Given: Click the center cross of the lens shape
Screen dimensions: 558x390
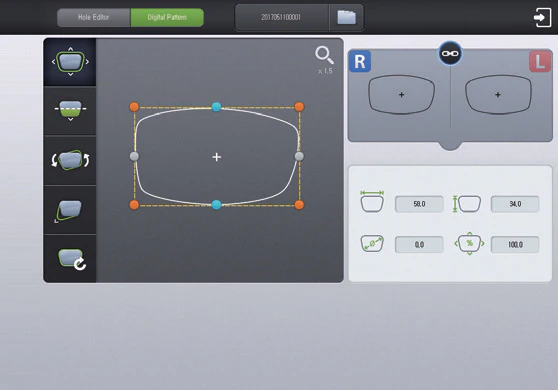Looking at the screenshot, I should click(217, 157).
